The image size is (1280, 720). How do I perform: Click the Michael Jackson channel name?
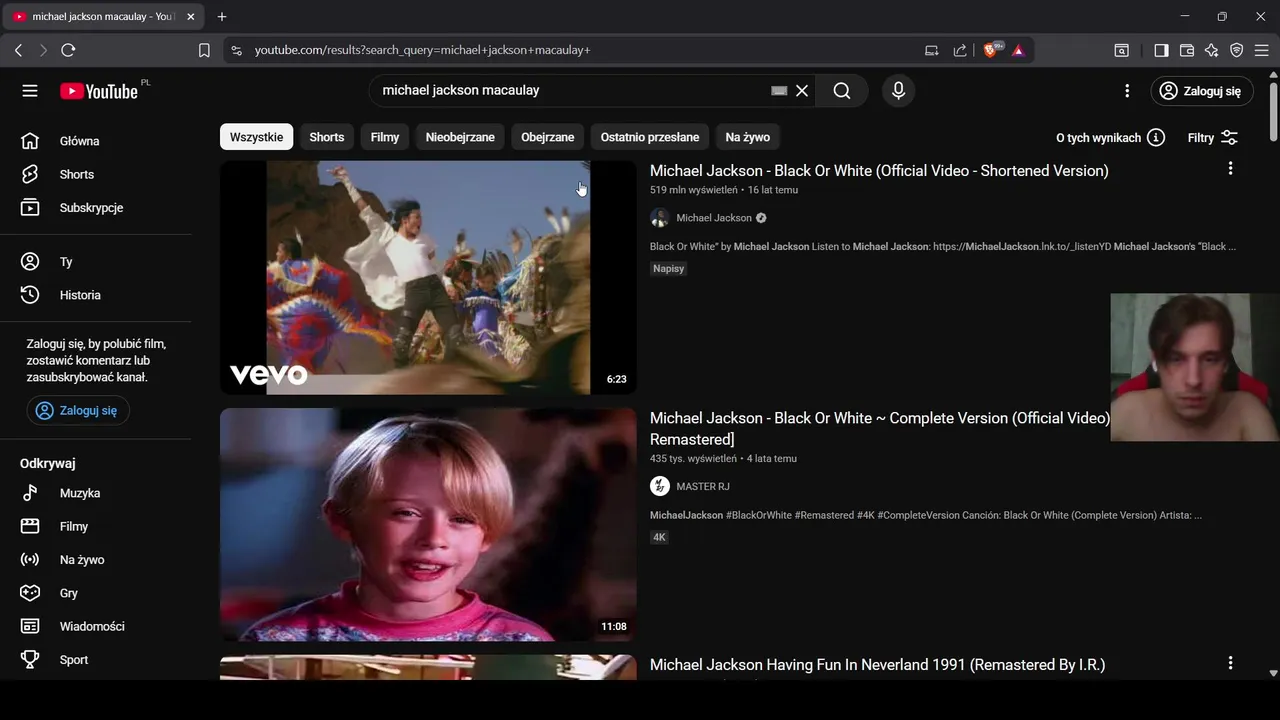pos(714,218)
